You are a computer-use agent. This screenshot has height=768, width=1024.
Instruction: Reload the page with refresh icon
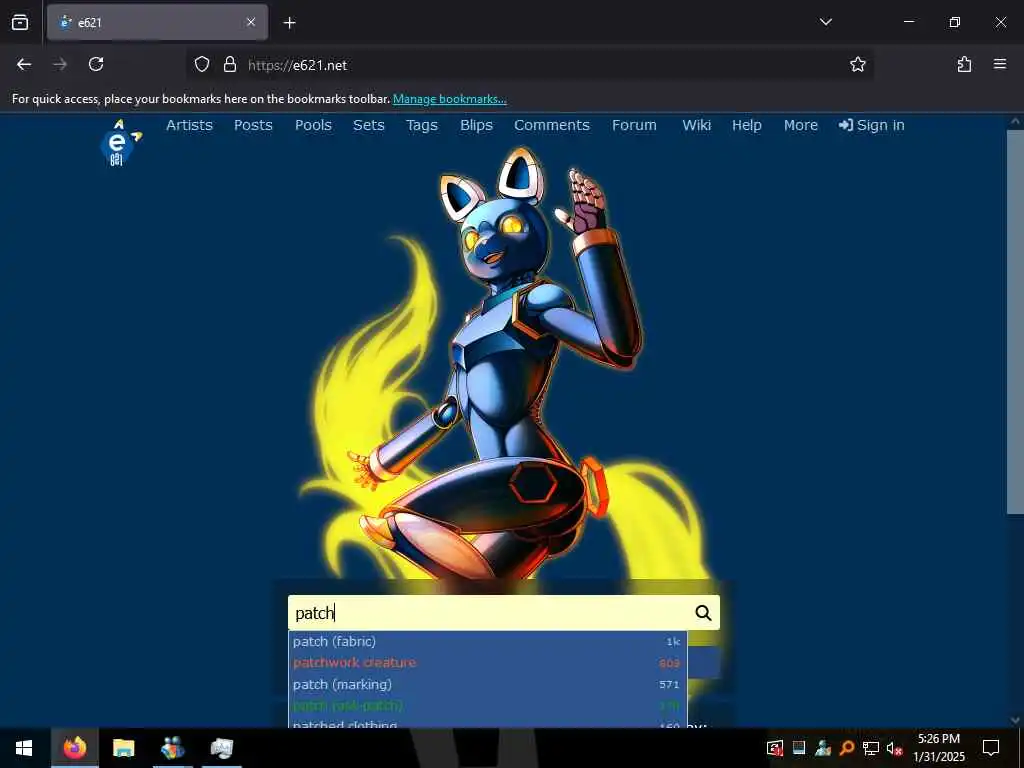(96, 64)
